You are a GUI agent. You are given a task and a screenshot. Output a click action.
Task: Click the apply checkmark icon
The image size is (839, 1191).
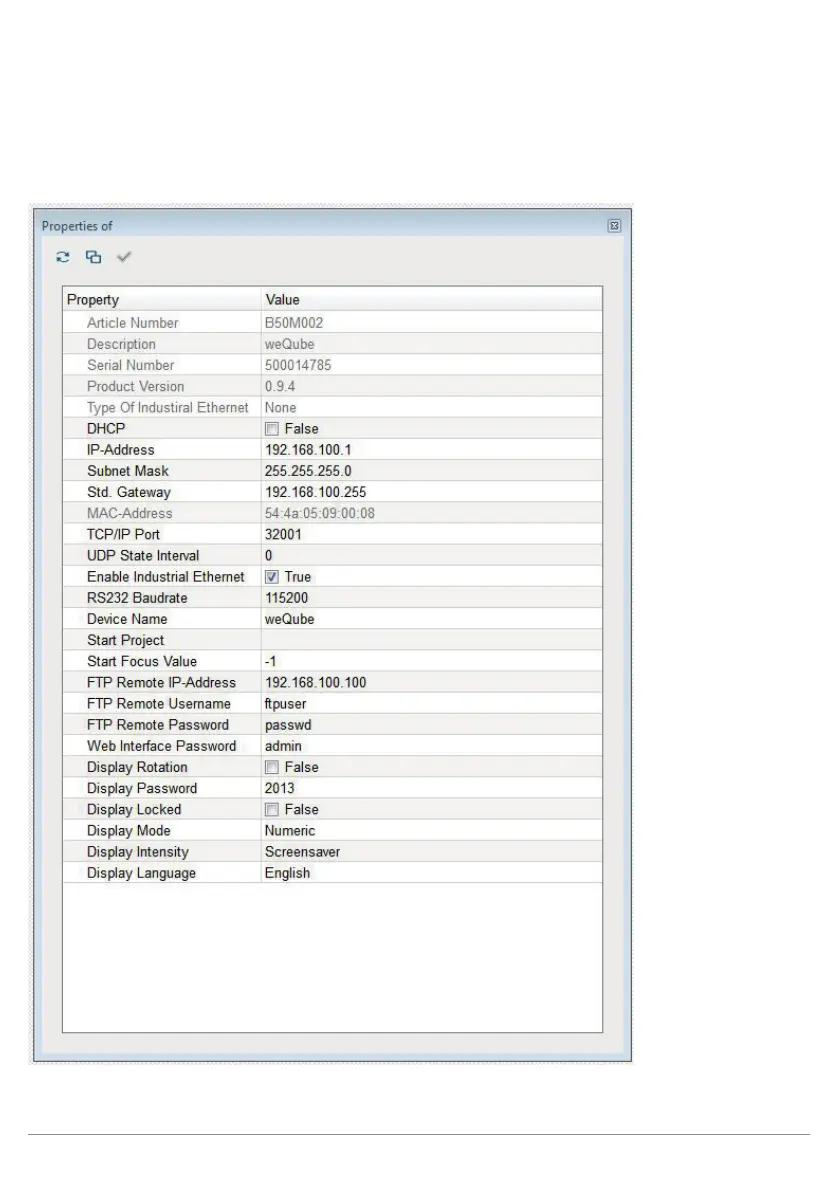[x=124, y=258]
